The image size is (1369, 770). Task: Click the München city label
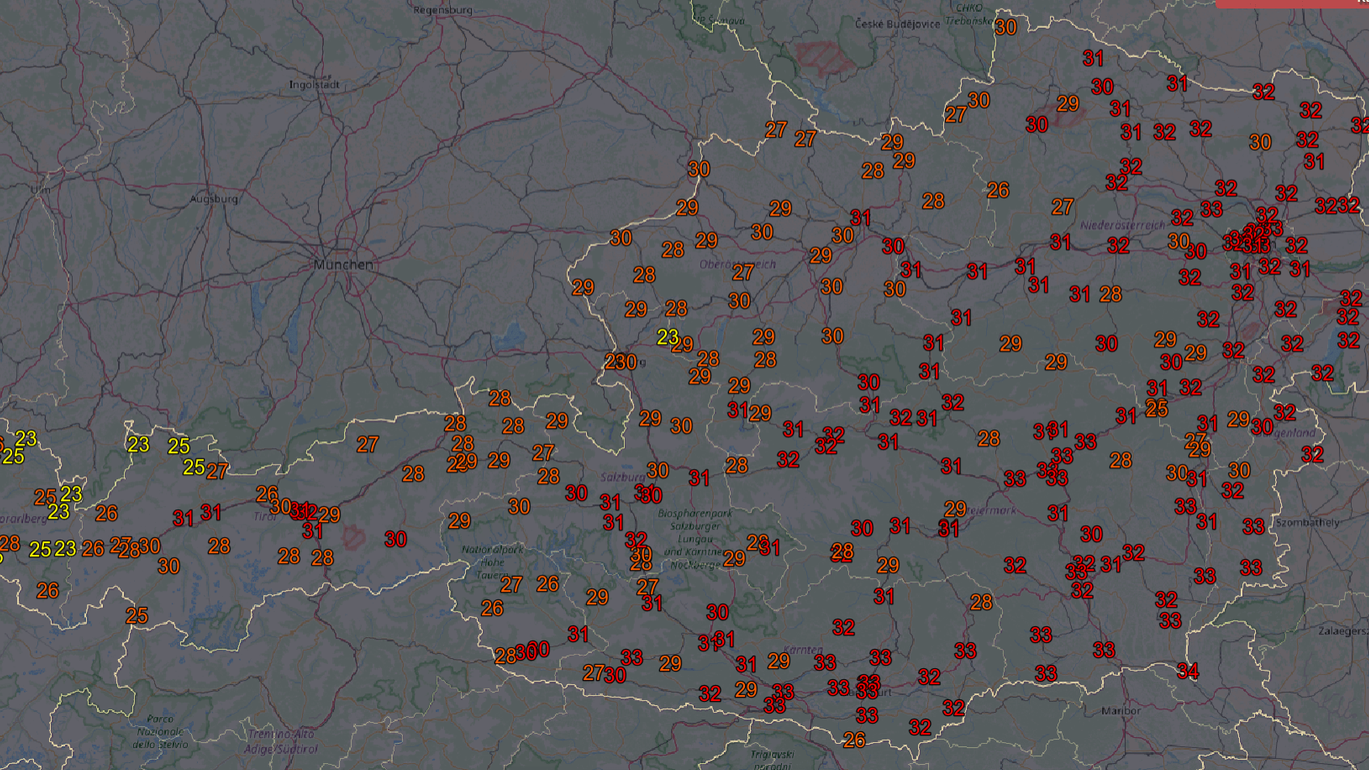pyautogui.click(x=343, y=265)
